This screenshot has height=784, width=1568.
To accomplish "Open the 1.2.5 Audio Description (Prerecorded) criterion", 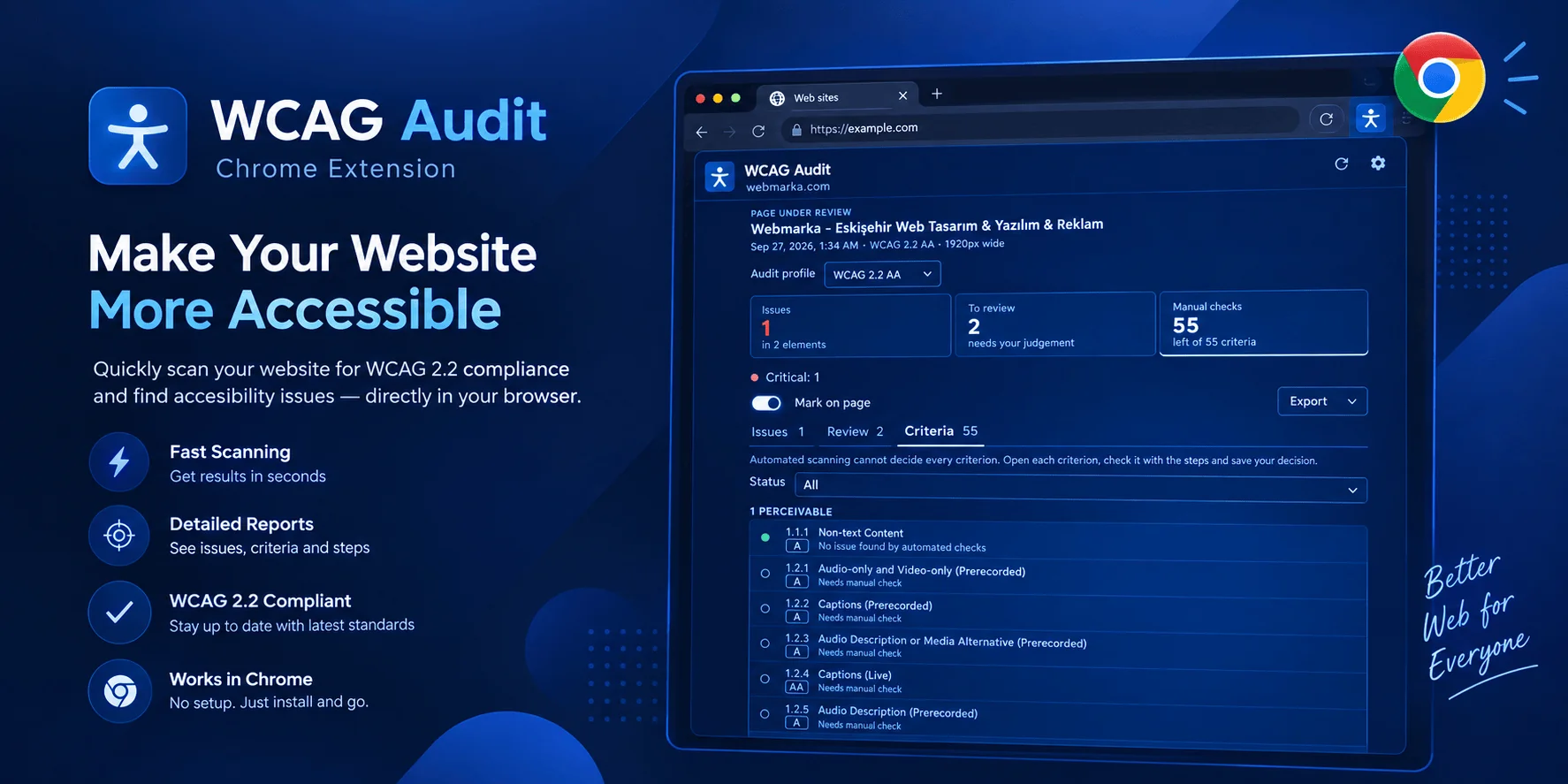I will [x=1058, y=718].
